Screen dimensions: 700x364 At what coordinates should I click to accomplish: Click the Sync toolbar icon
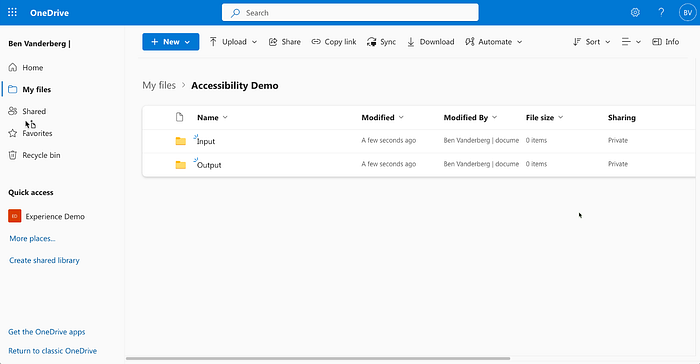coord(371,42)
